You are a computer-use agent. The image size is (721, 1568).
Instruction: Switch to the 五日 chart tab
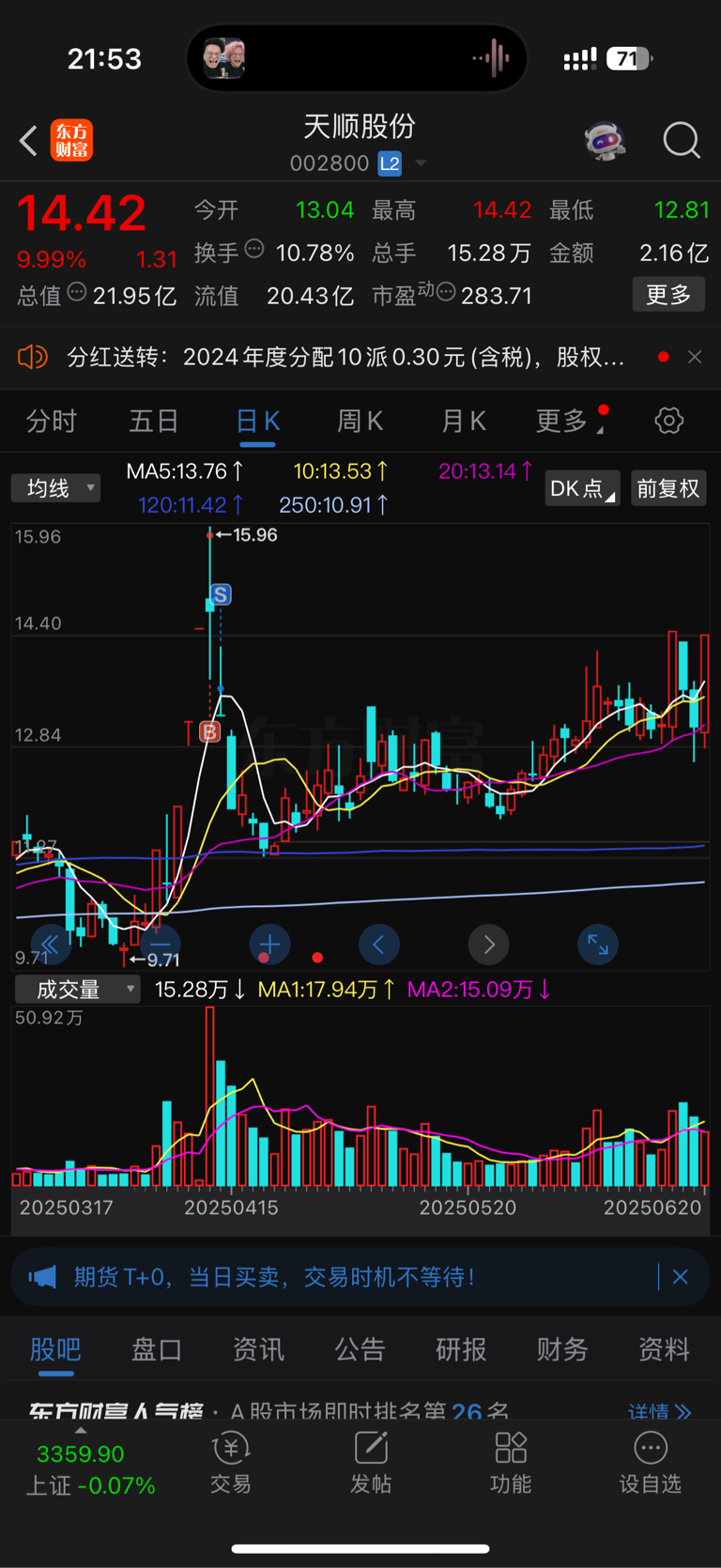pos(154,421)
